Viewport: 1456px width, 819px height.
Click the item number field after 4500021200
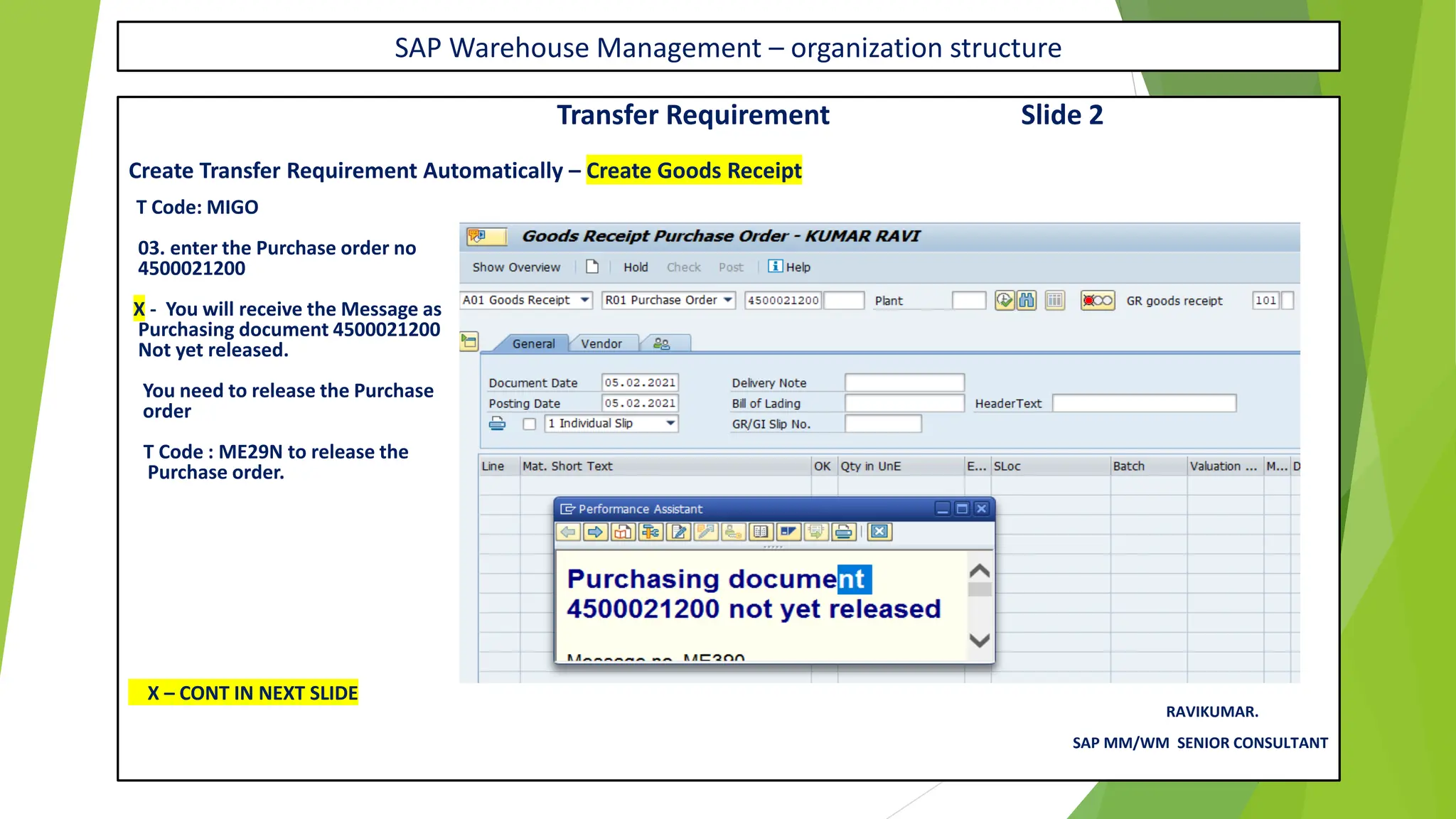point(844,300)
